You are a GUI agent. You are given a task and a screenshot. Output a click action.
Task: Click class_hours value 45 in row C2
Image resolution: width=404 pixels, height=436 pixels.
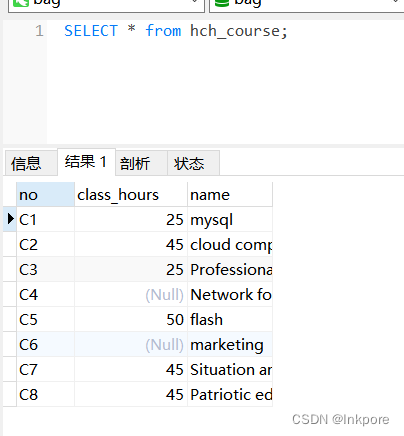[x=131, y=244]
